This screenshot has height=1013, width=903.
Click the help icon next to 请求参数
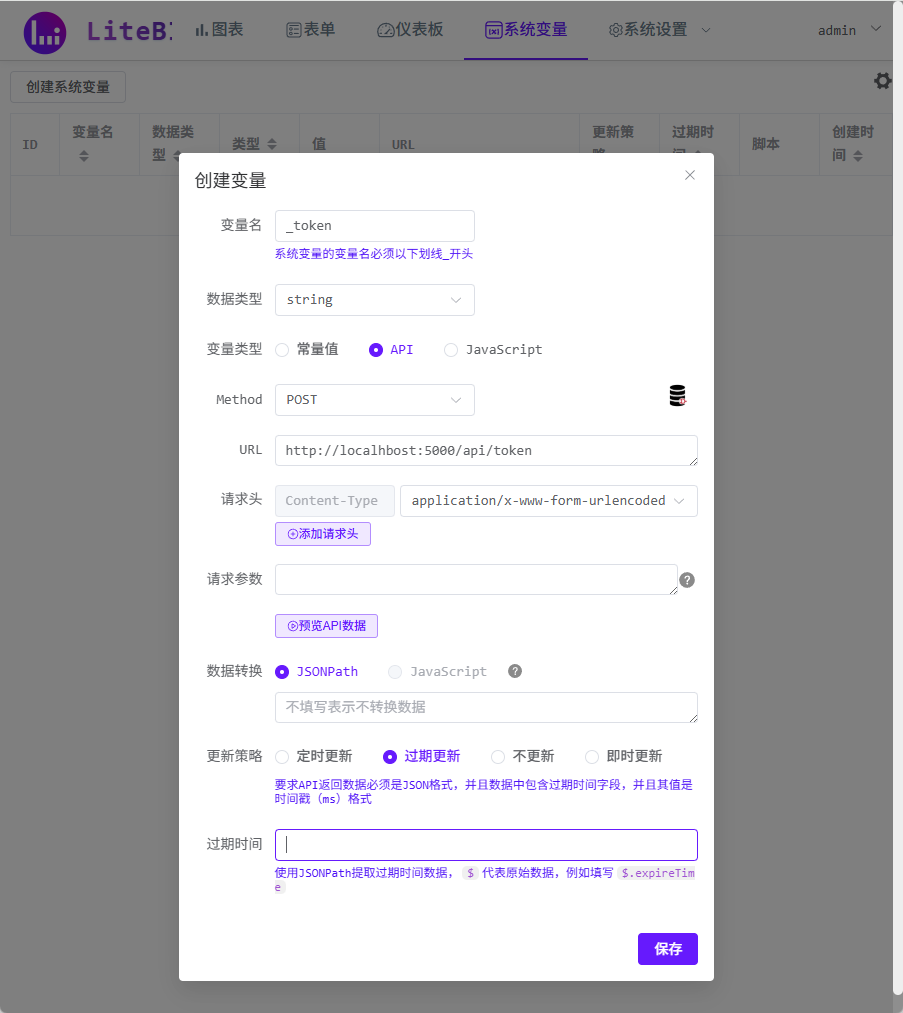(687, 579)
